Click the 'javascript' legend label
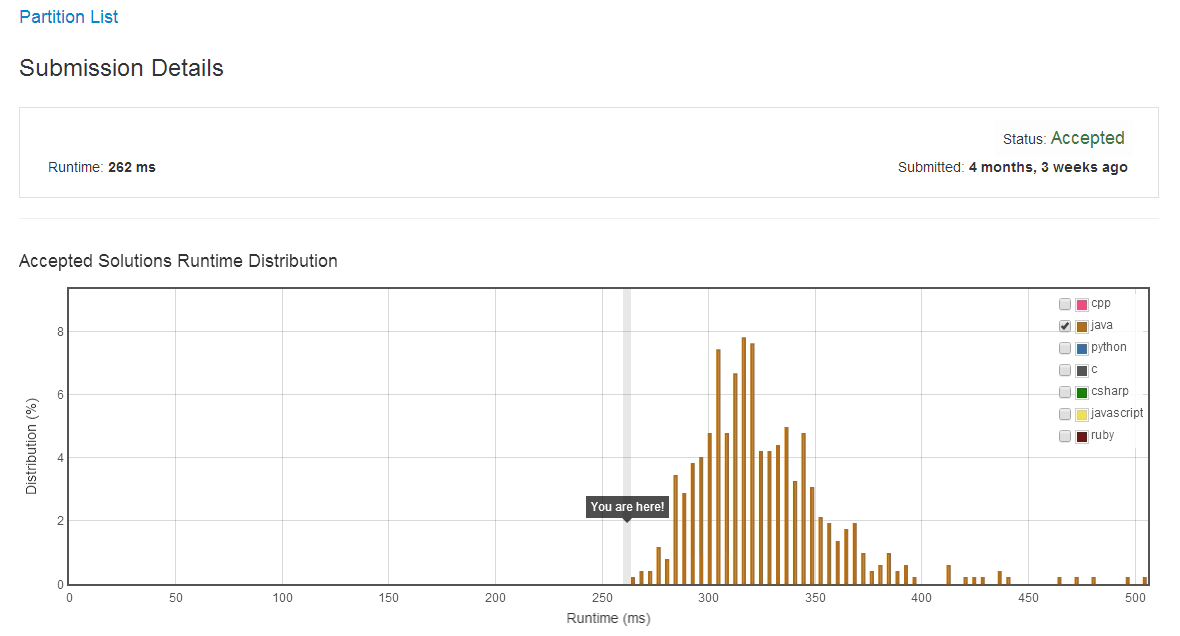 1117,413
